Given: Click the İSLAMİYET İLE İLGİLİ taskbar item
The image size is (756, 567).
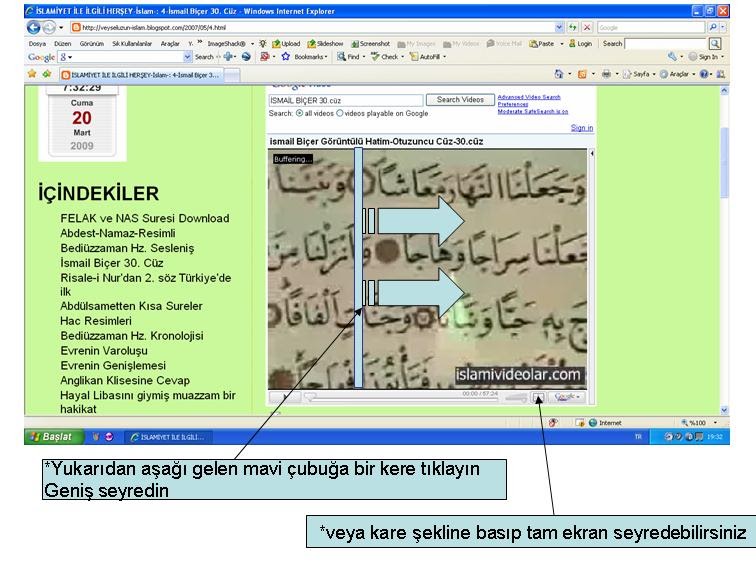Looking at the screenshot, I should tap(168, 437).
